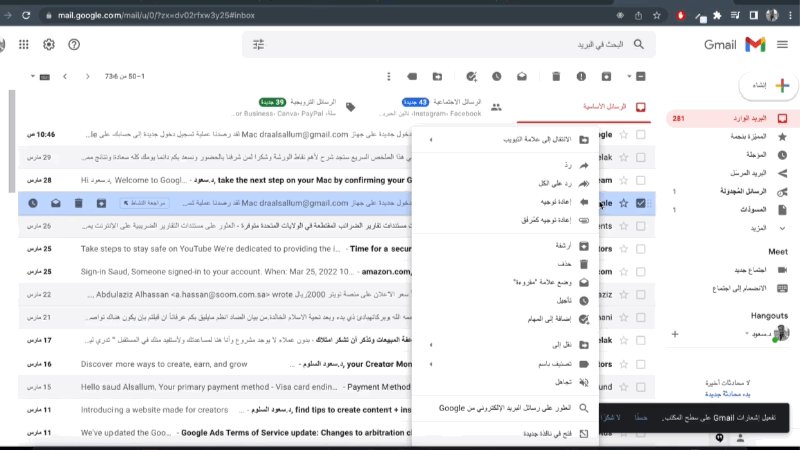
Task: Choose reply in the context menu
Action: click(x=505, y=165)
